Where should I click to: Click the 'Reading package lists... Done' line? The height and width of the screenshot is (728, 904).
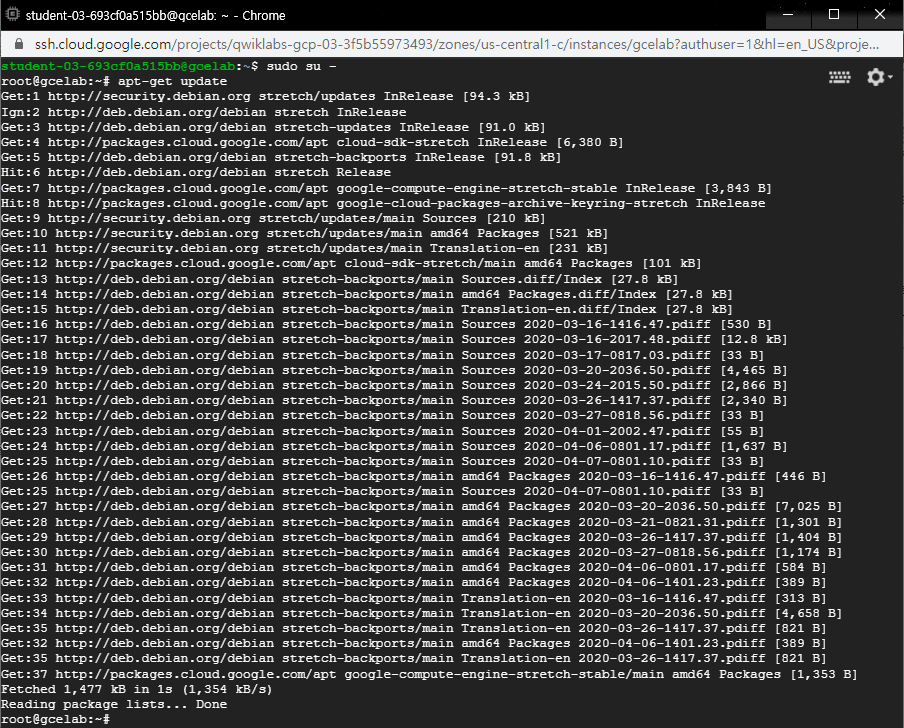[114, 704]
